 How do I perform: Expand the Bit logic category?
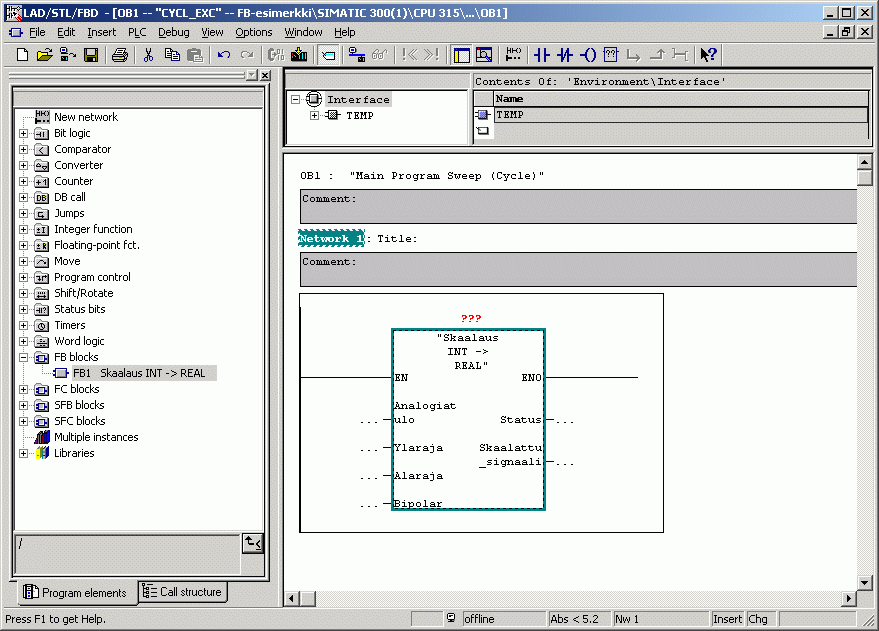[24, 133]
